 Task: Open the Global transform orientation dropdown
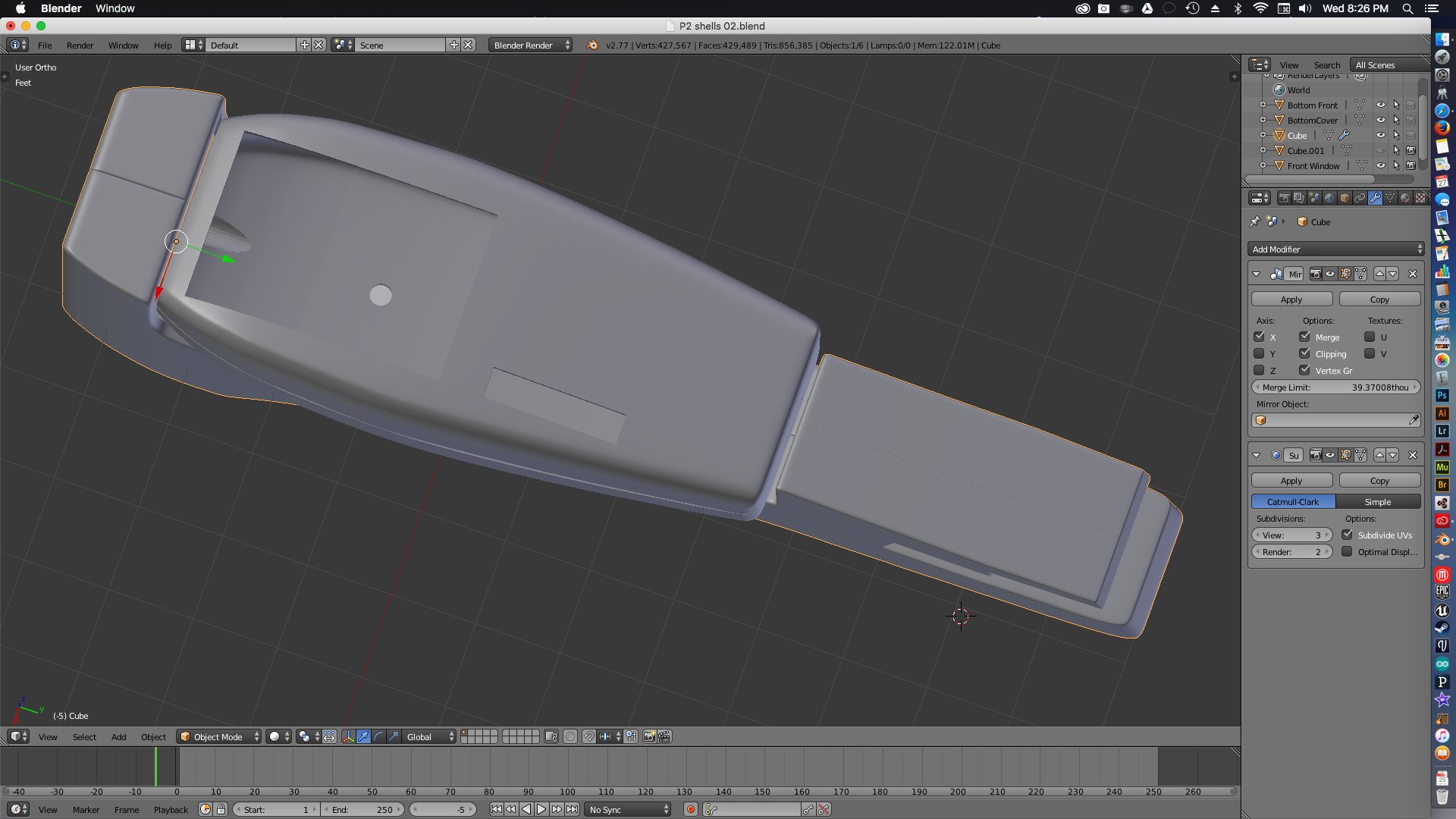click(430, 736)
